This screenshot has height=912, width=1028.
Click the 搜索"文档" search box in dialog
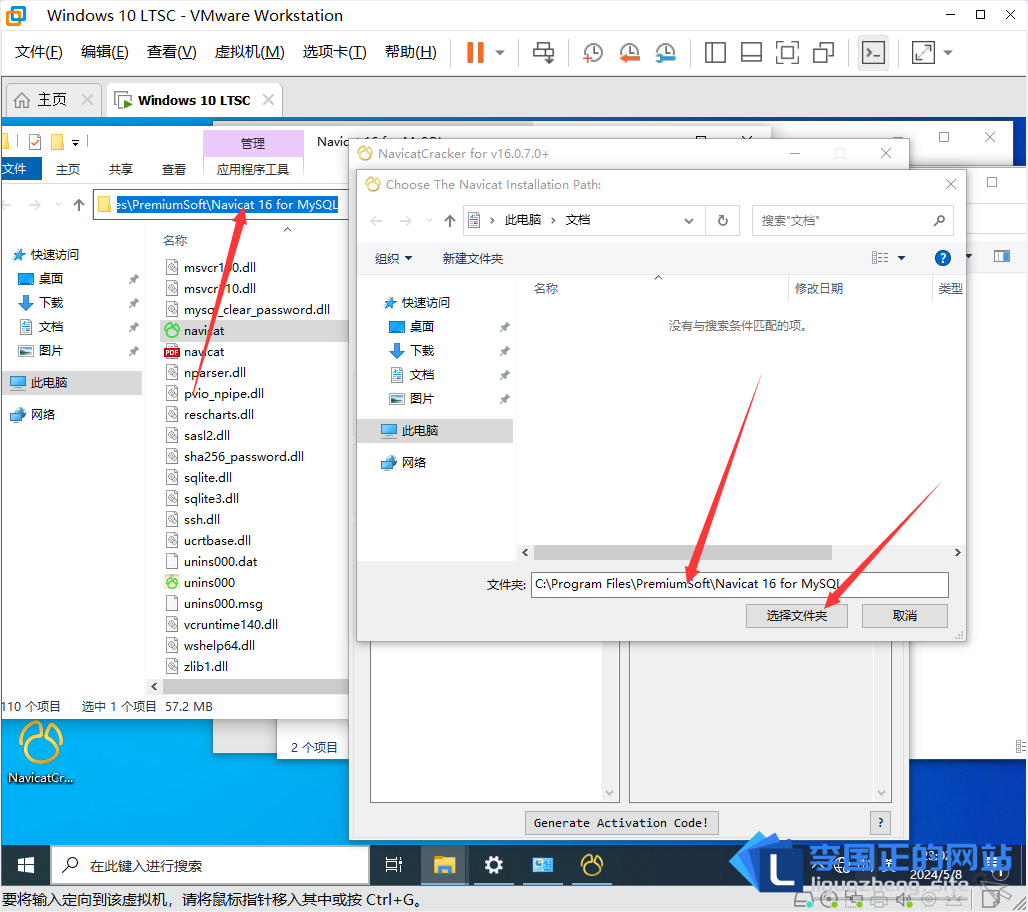point(852,221)
